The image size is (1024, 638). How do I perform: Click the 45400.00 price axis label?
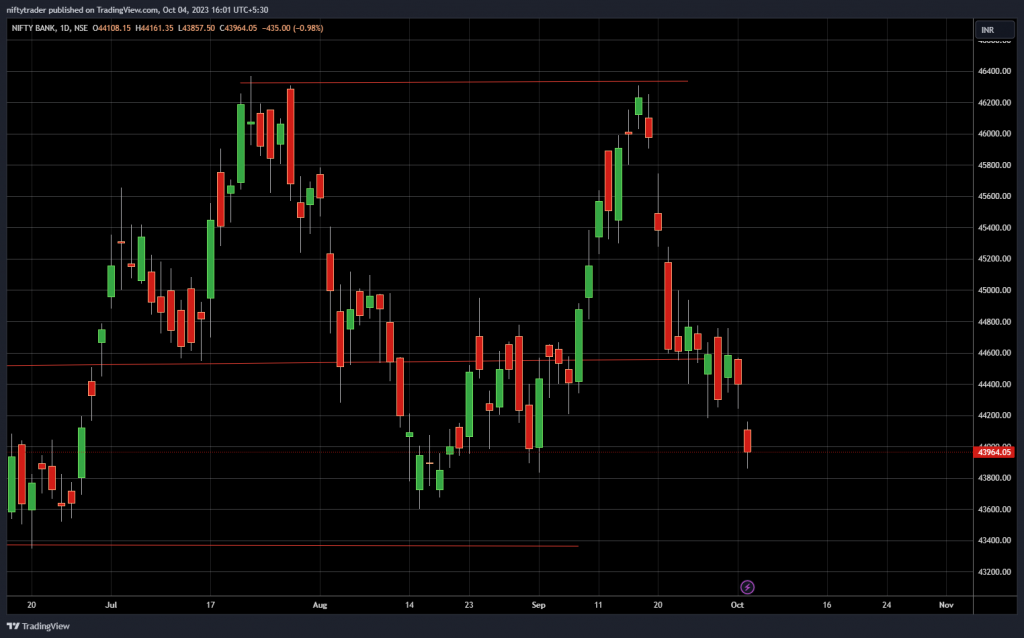tap(994, 228)
